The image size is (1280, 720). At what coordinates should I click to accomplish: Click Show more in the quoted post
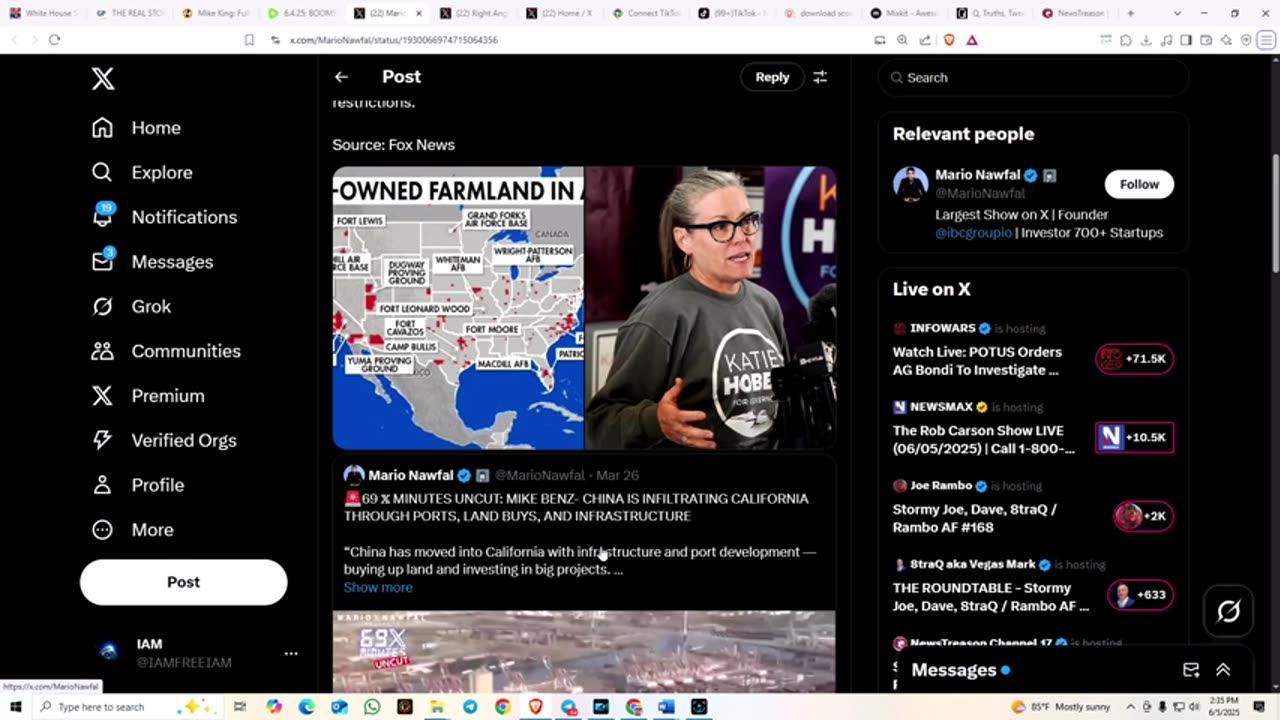pyautogui.click(x=378, y=587)
